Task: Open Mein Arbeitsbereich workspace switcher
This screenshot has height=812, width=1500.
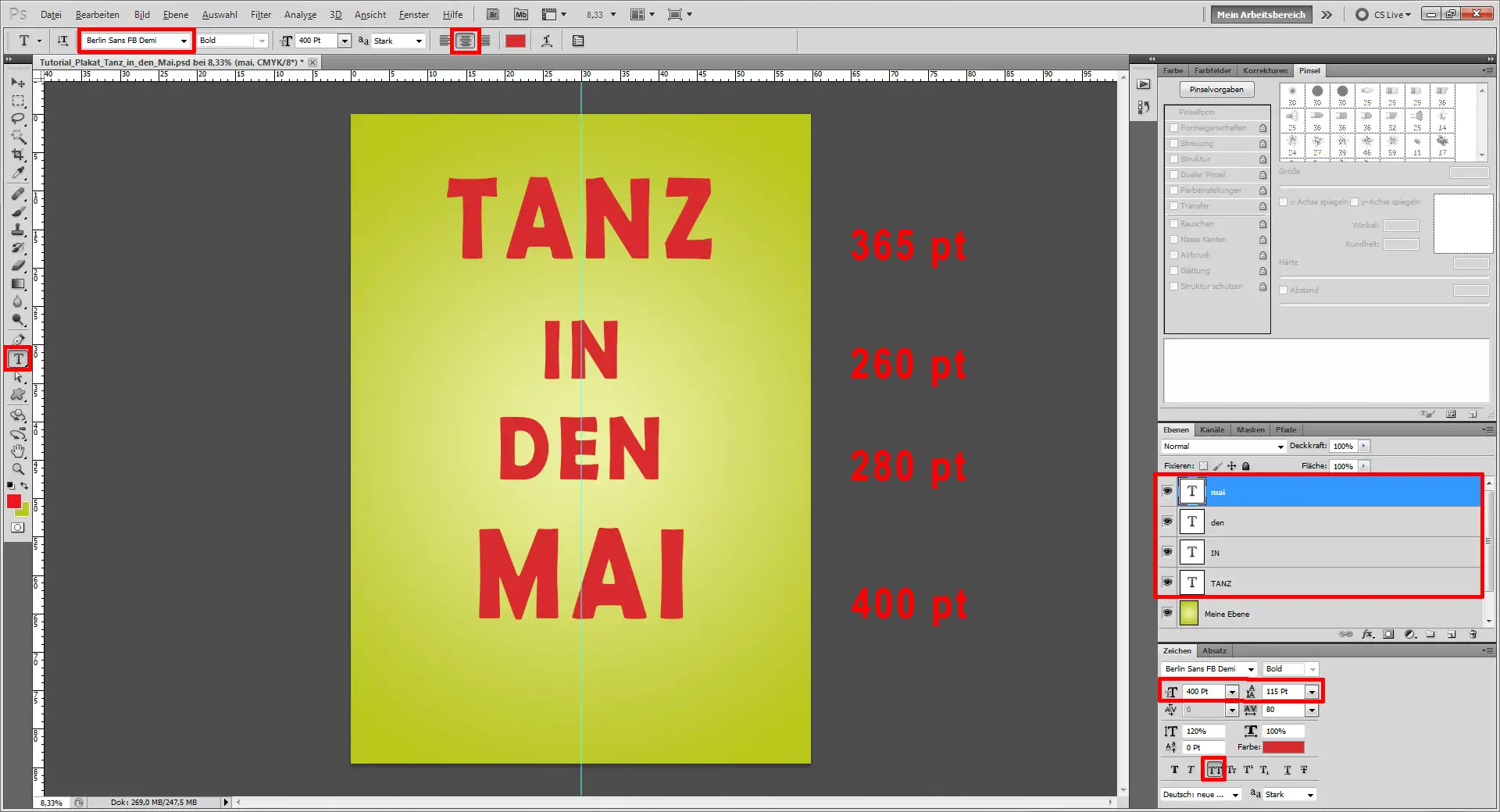Action: [1259, 13]
